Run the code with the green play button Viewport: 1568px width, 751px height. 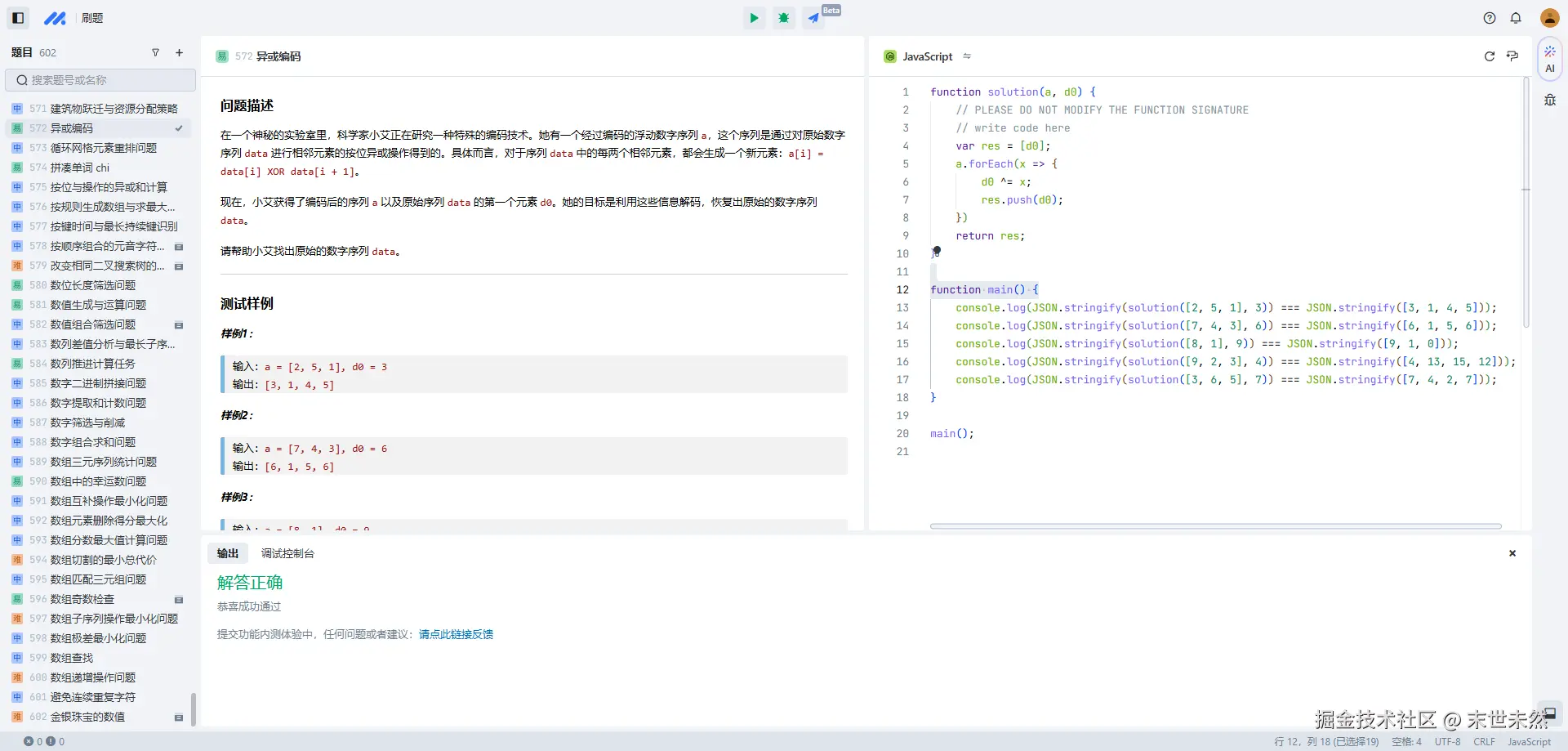[754, 18]
